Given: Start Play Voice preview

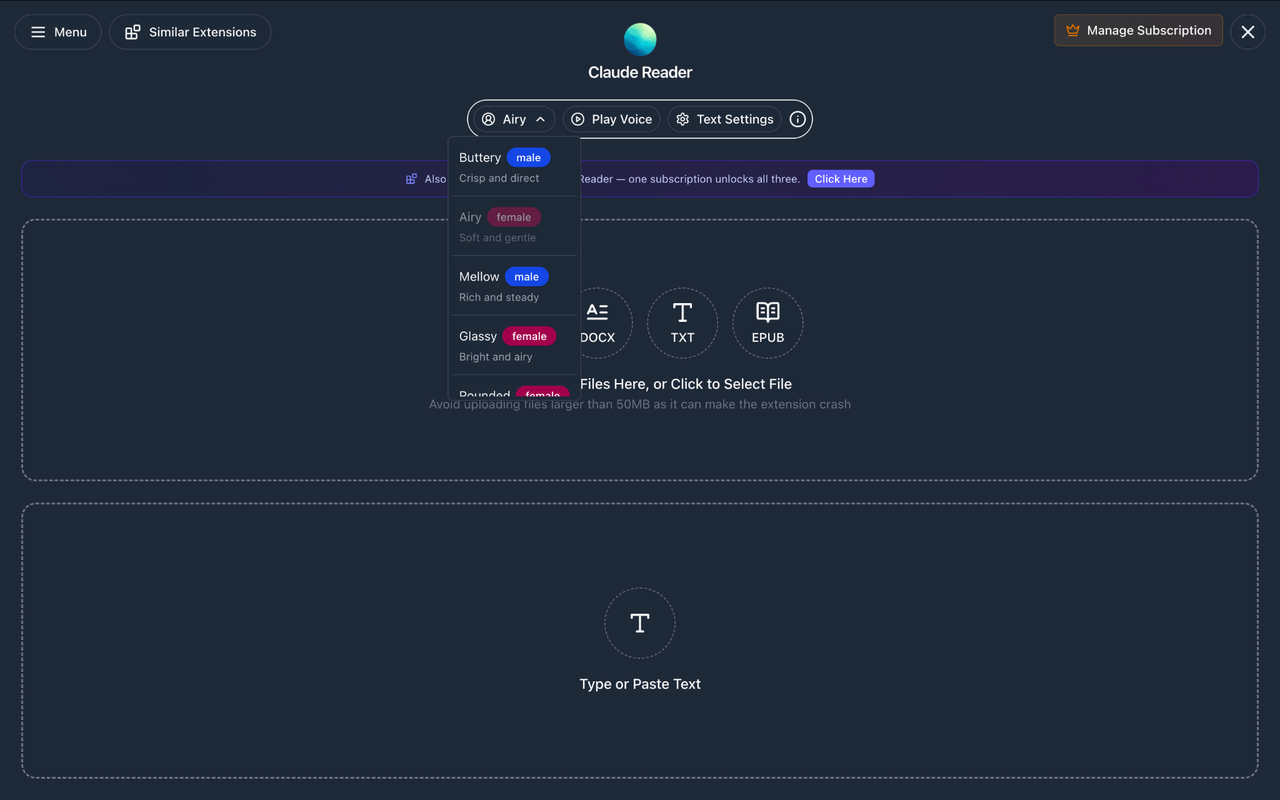Looking at the screenshot, I should click(x=611, y=119).
